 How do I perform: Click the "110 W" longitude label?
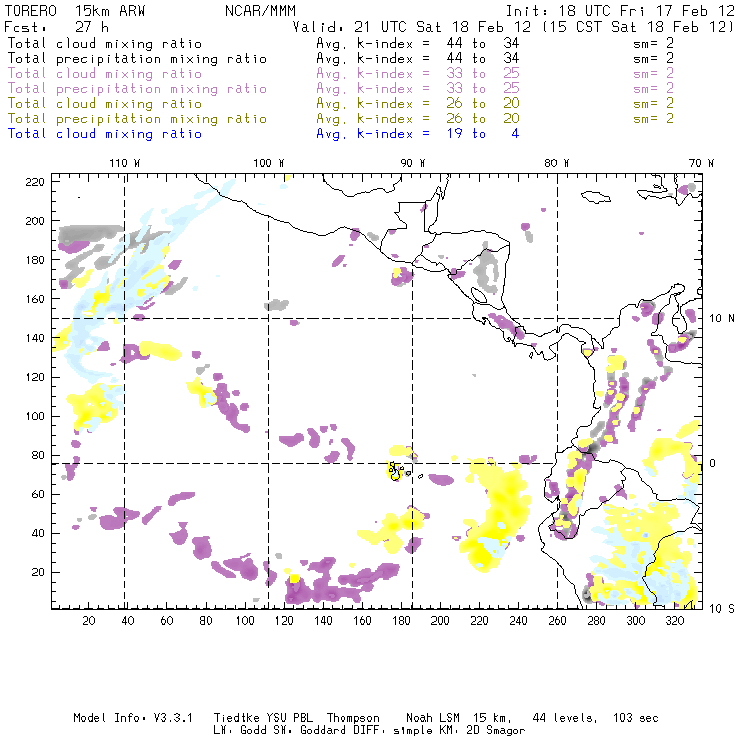click(124, 163)
